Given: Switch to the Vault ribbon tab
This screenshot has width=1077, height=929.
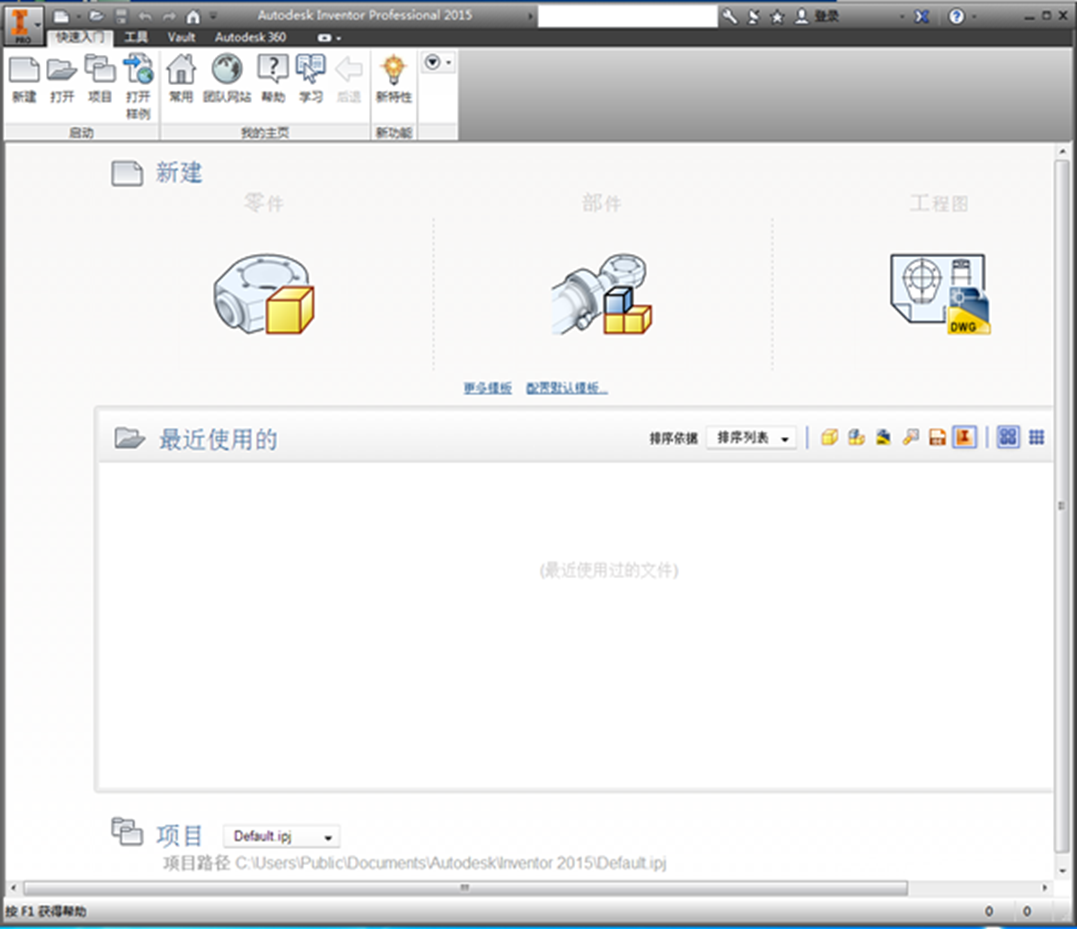Looking at the screenshot, I should (181, 37).
